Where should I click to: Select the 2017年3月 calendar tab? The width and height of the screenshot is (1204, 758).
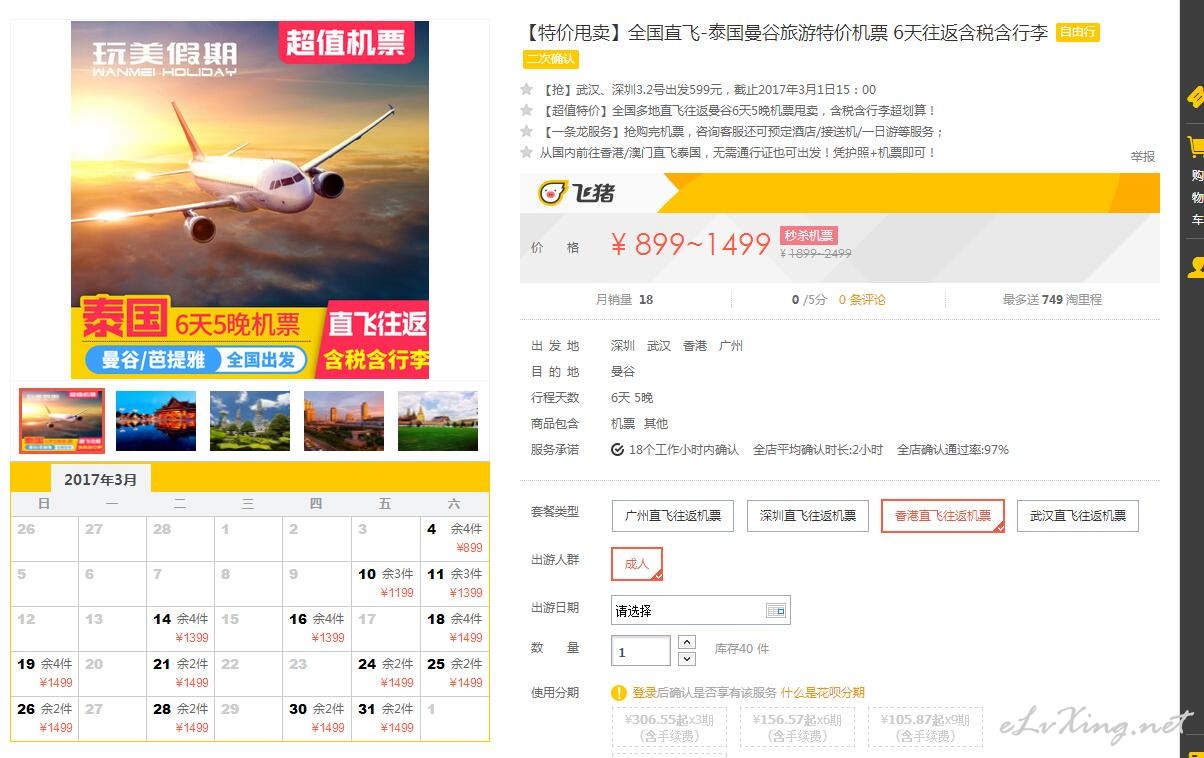[x=100, y=479]
